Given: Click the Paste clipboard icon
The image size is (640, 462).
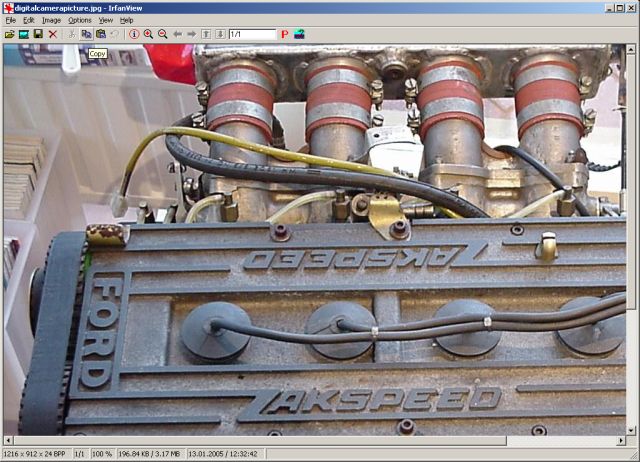Looking at the screenshot, I should tap(101, 34).
